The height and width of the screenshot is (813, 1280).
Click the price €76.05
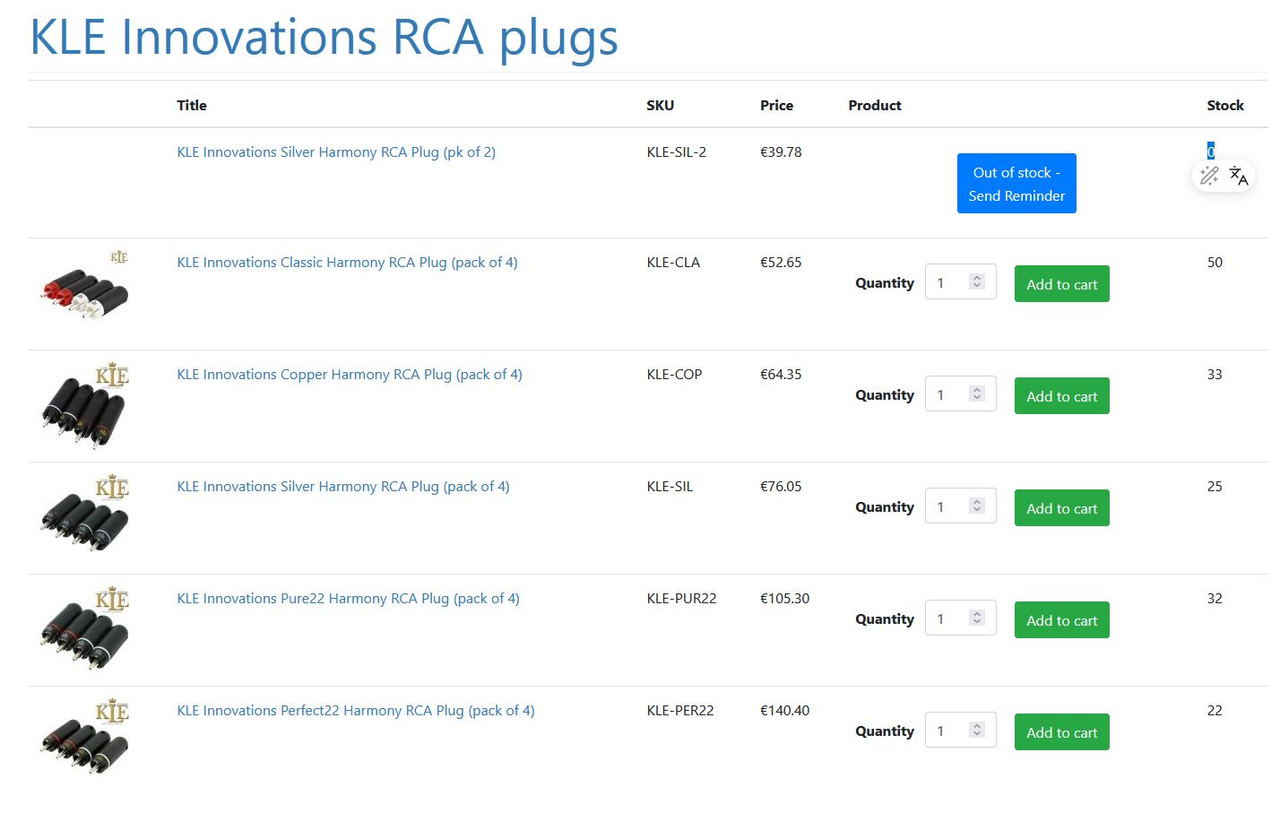[x=781, y=486]
